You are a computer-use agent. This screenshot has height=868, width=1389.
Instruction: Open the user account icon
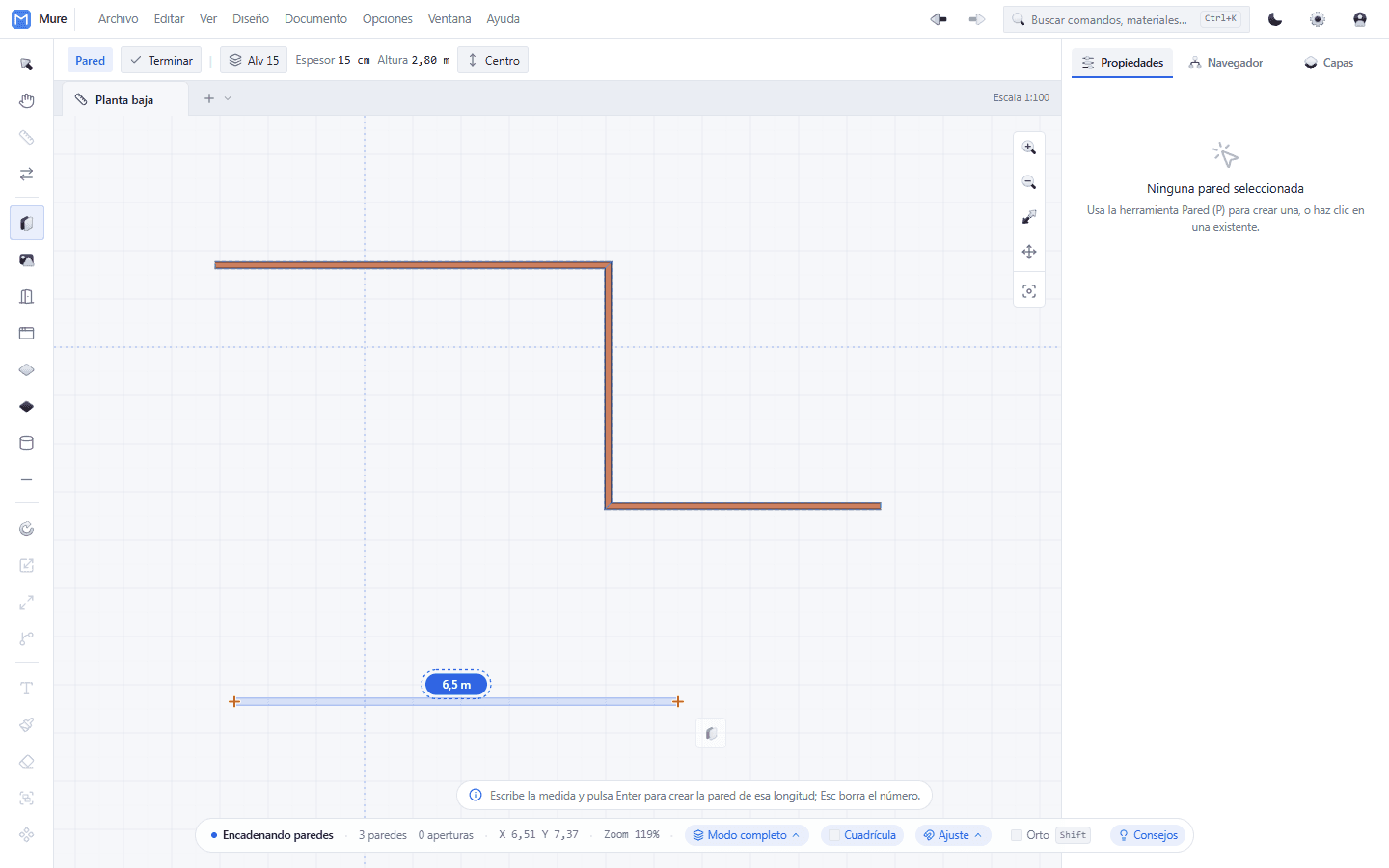tap(1360, 19)
